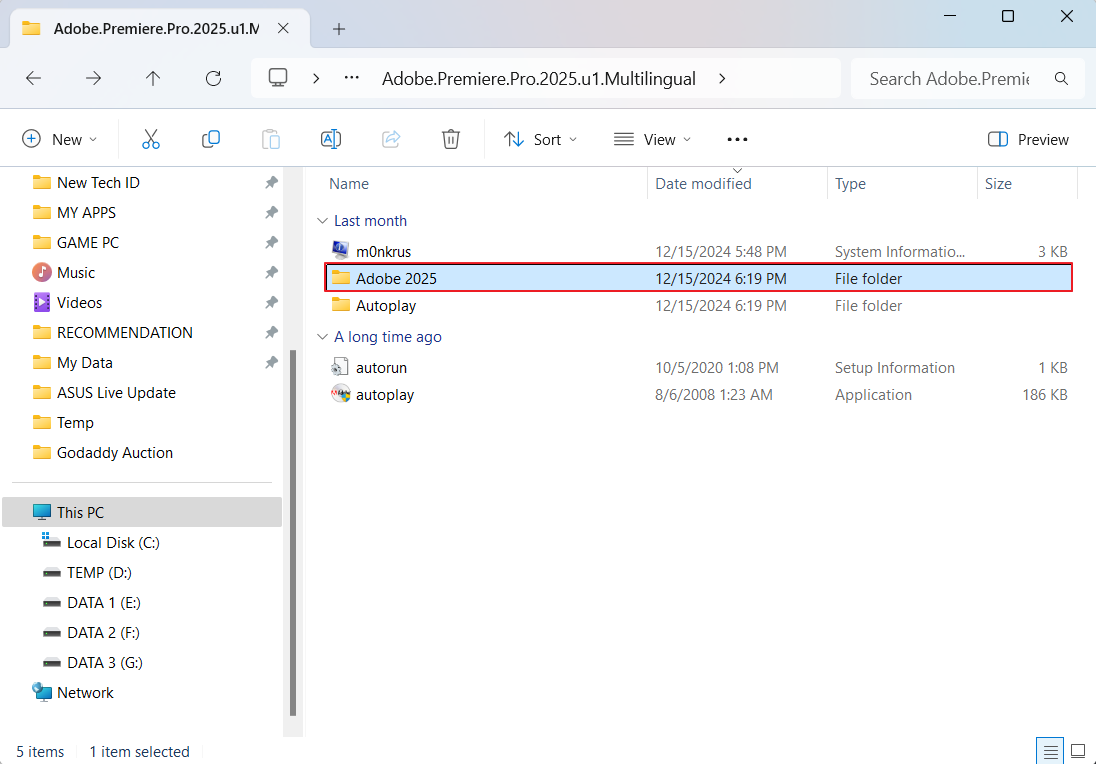Unpin GAME PC pin icon
The image size is (1096, 764).
(x=271, y=243)
